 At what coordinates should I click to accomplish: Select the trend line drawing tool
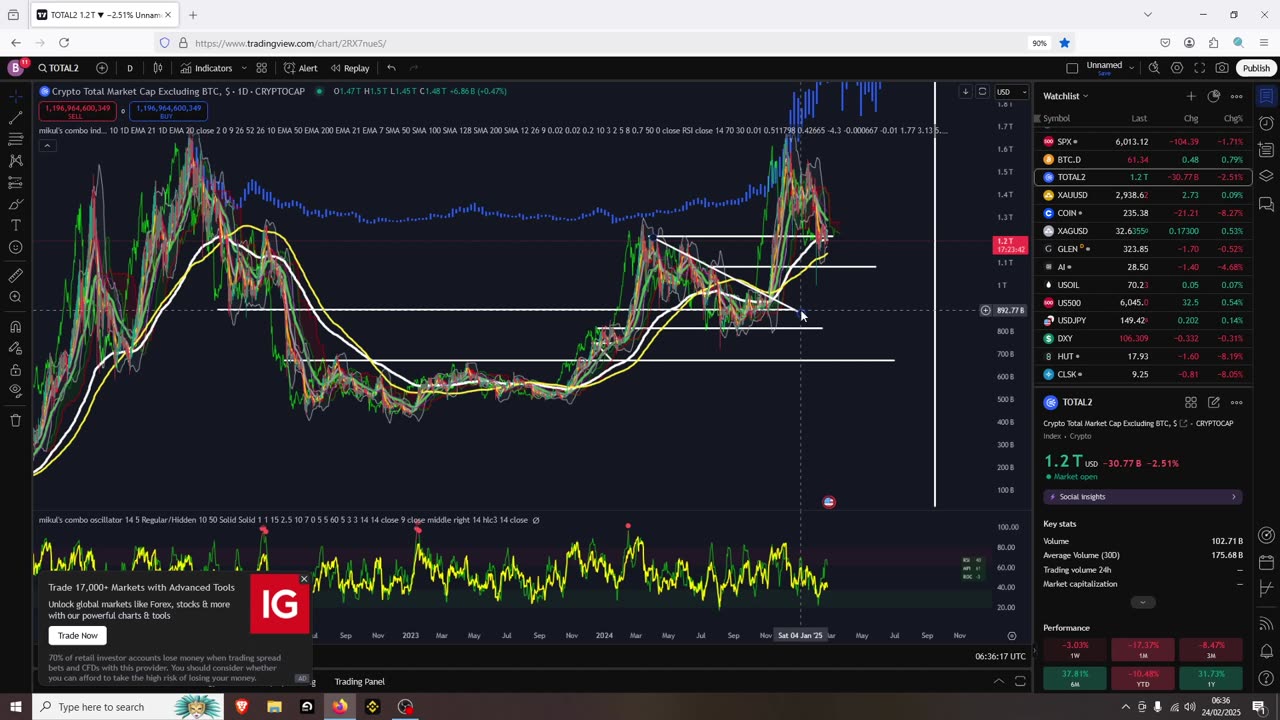(x=15, y=118)
